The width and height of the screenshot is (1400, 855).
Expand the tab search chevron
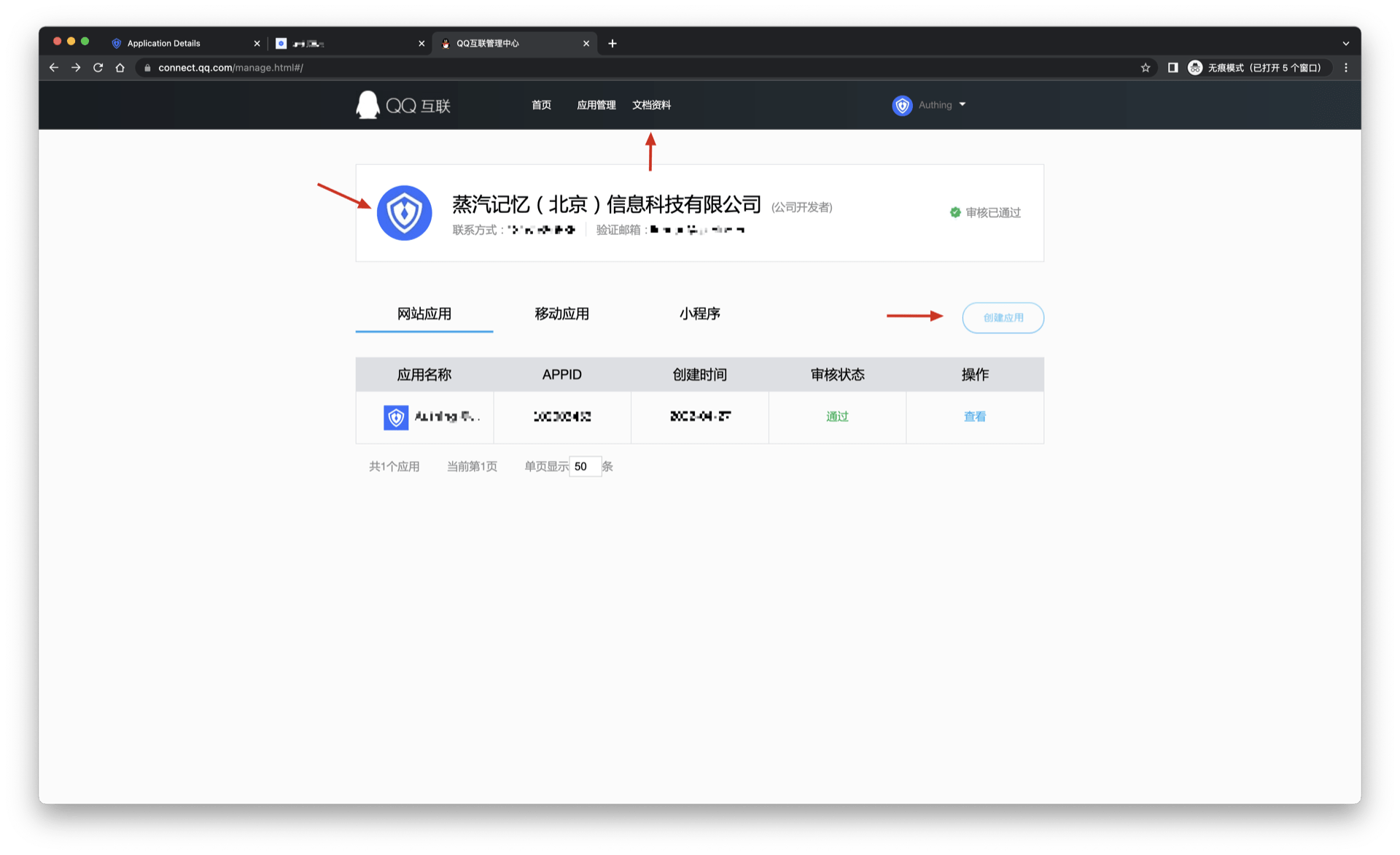tap(1345, 44)
